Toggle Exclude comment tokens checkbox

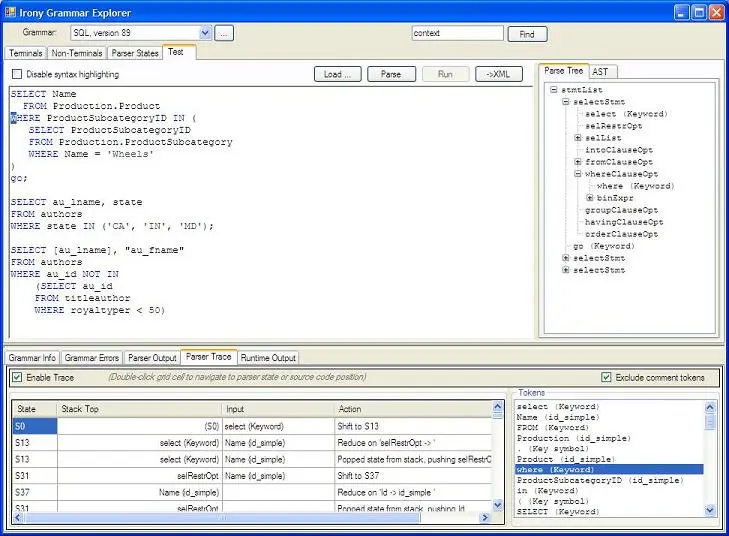point(606,377)
